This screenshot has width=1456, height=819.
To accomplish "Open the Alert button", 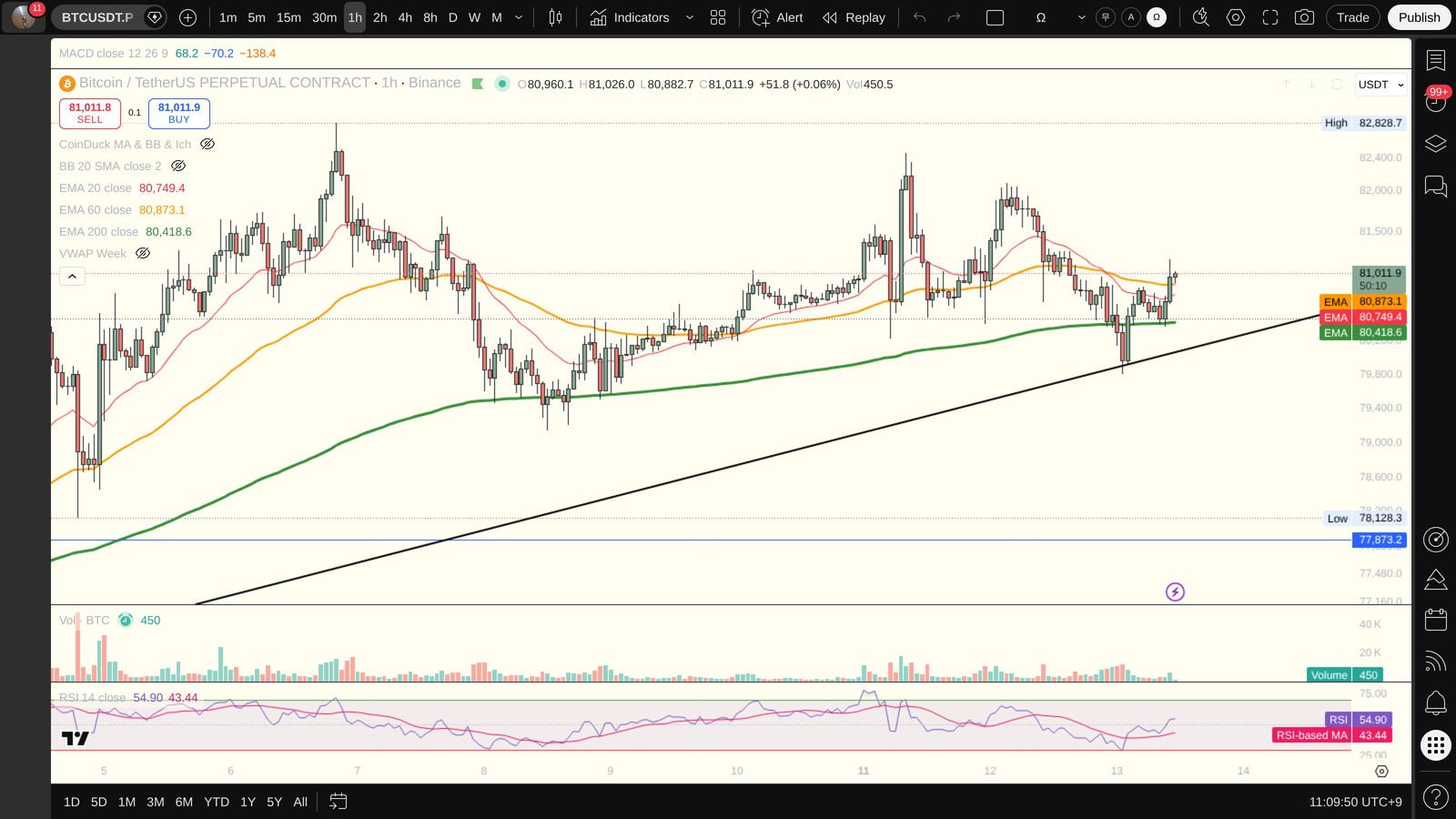I will click(x=777, y=17).
